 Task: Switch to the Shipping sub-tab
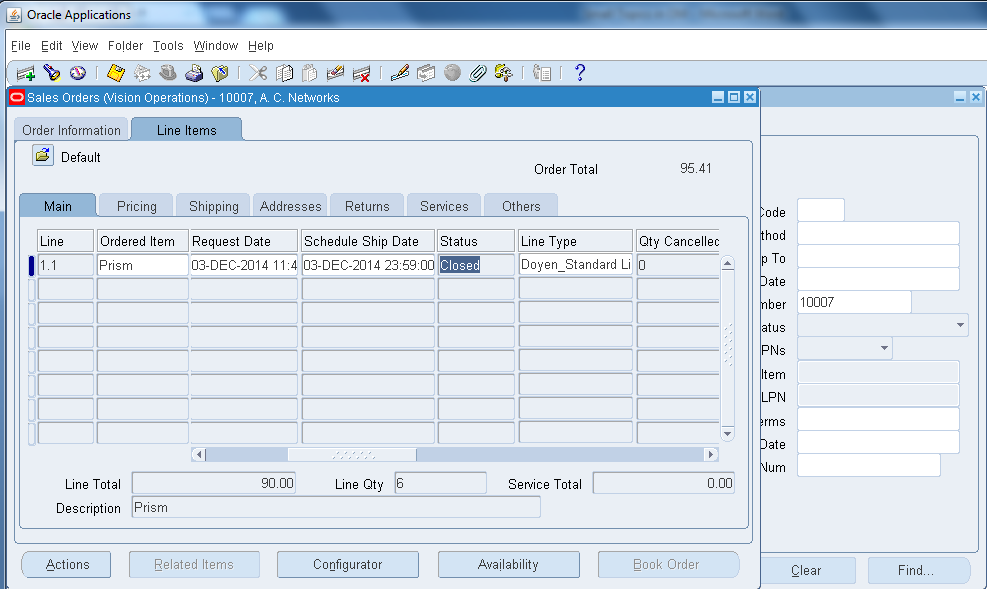pos(213,206)
